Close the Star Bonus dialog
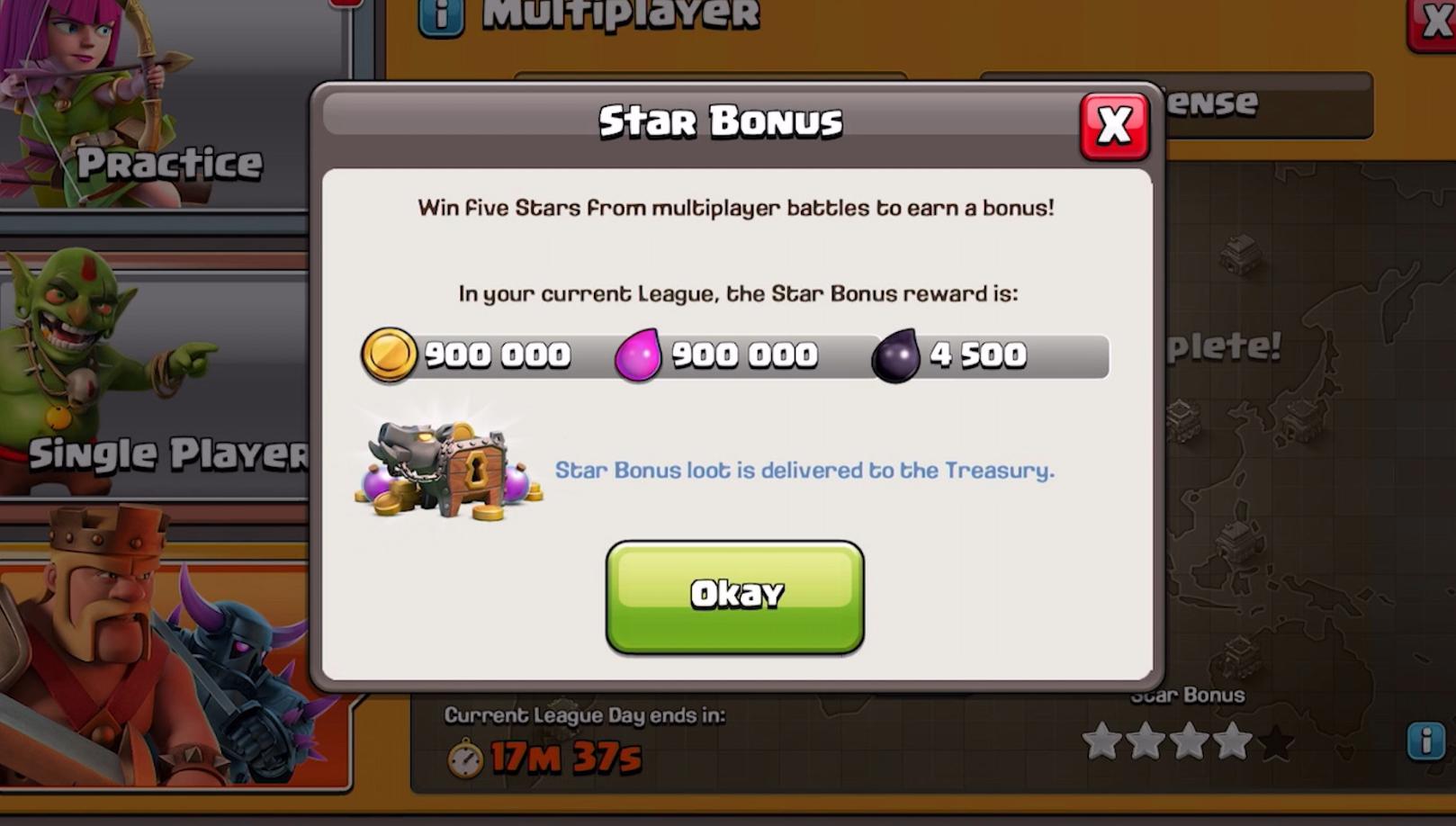Viewport: 1456px width, 826px height. pyautogui.click(x=1114, y=126)
